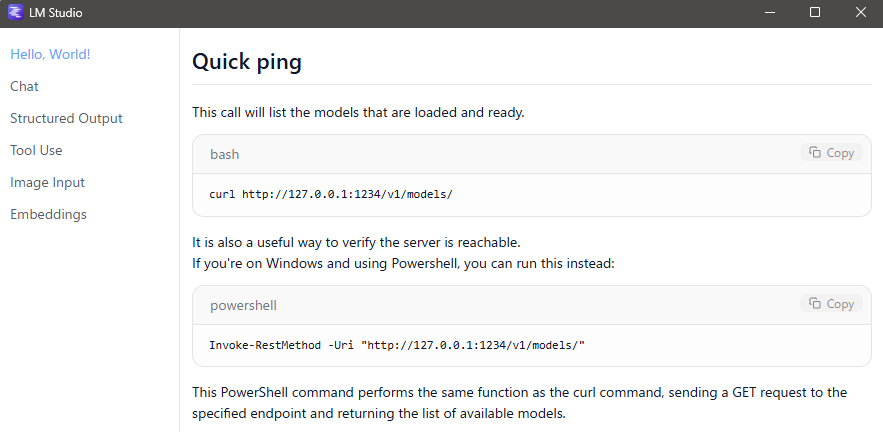This screenshot has width=883, height=432.
Task: Go to the Chat page
Action: click(24, 86)
